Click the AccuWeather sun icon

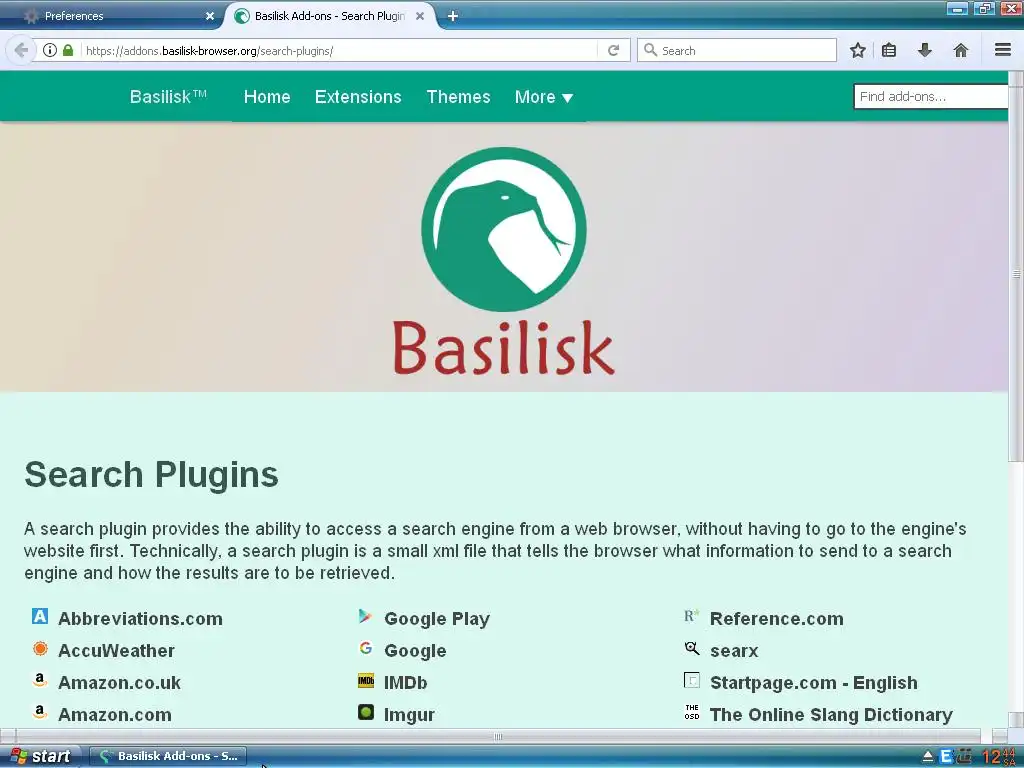[40, 648]
